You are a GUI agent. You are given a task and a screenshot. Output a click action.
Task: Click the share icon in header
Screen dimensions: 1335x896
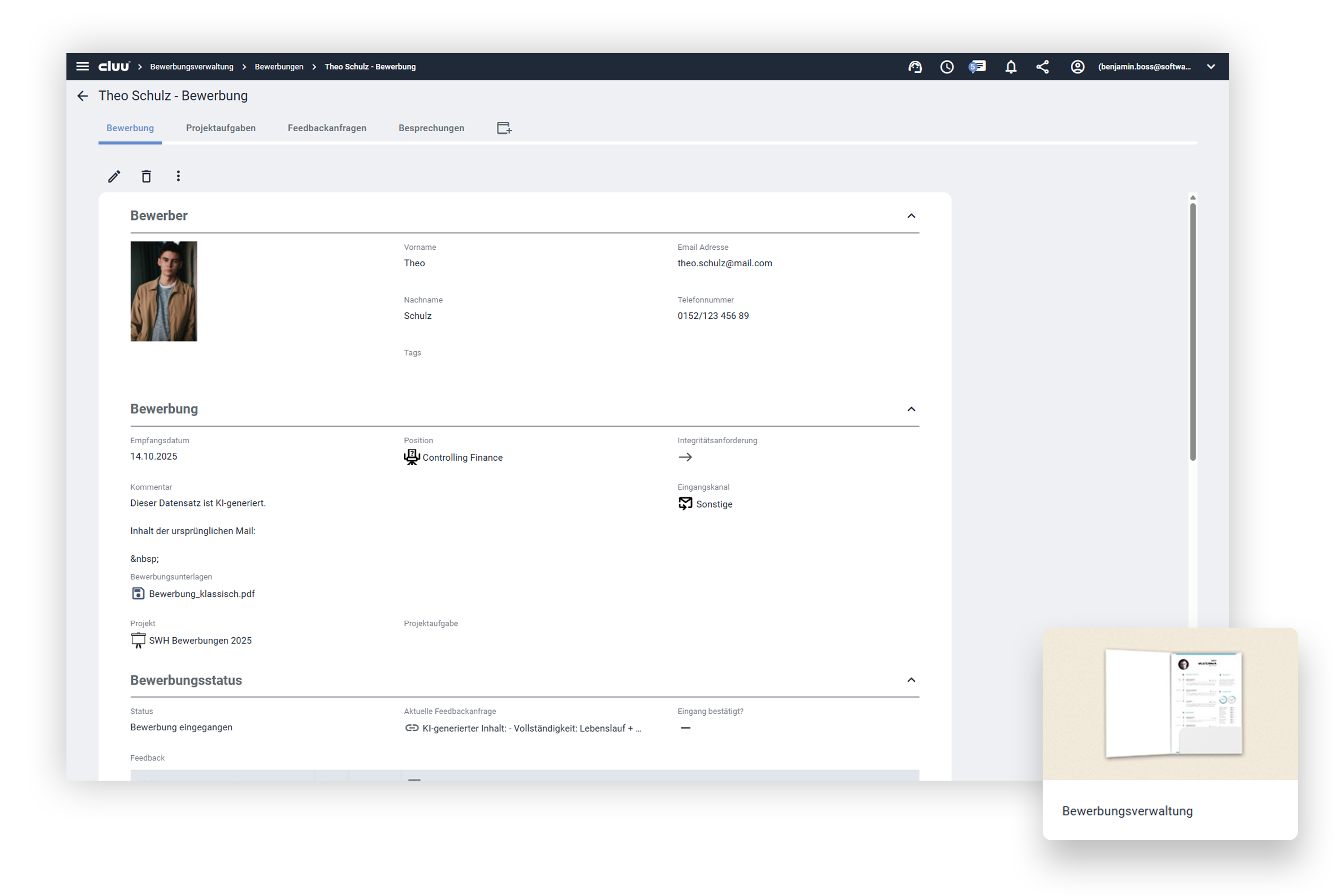pyautogui.click(x=1042, y=67)
